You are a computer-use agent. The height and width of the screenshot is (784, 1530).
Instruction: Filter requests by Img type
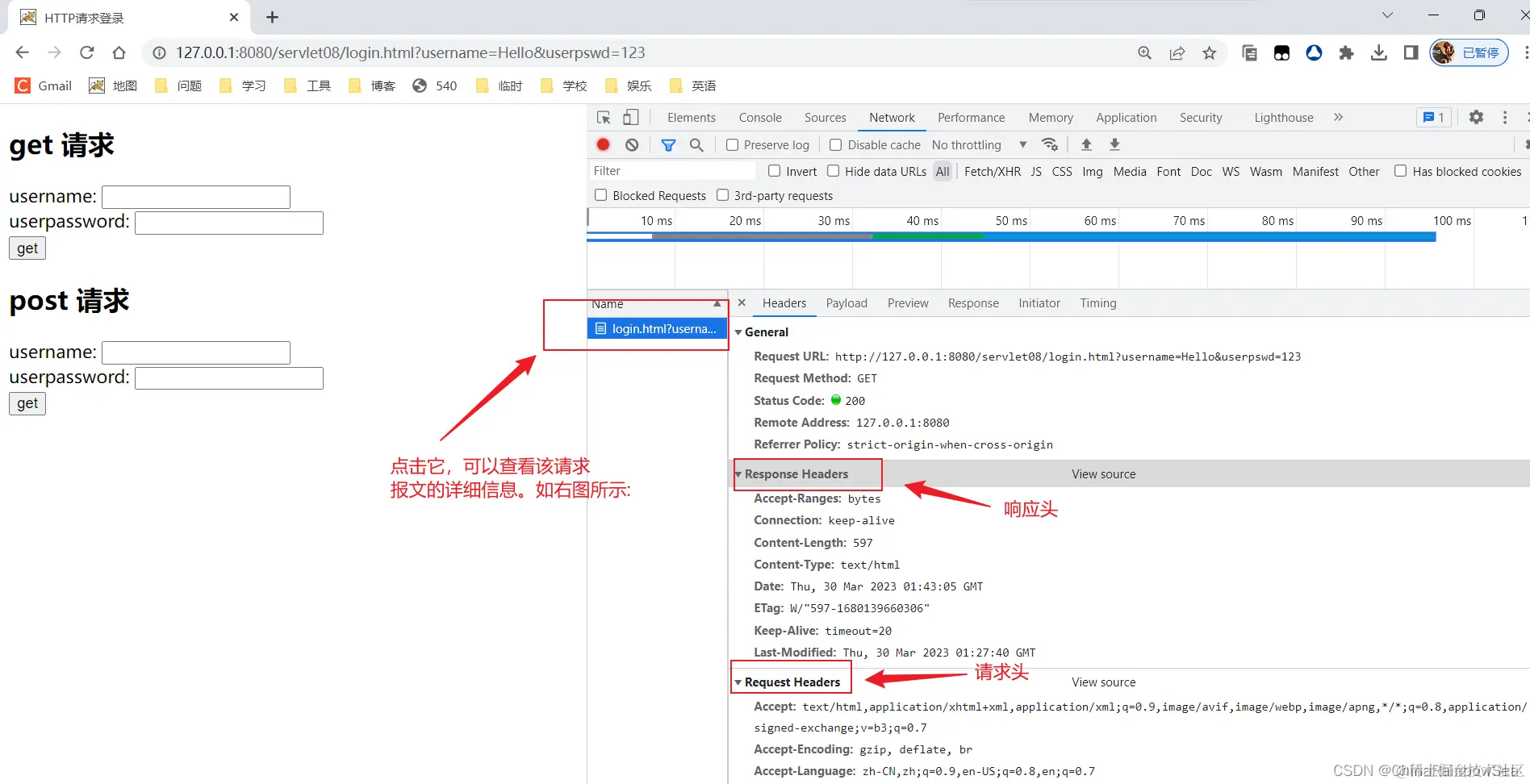click(1092, 172)
